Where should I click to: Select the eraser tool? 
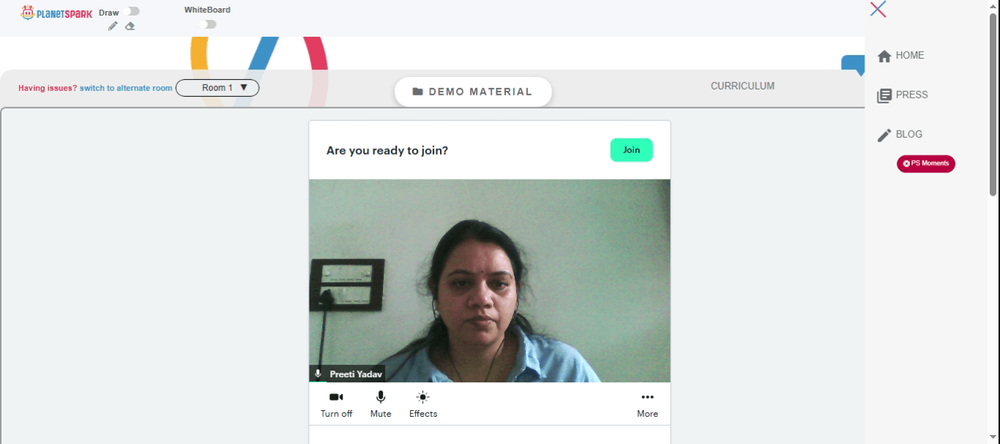(130, 26)
